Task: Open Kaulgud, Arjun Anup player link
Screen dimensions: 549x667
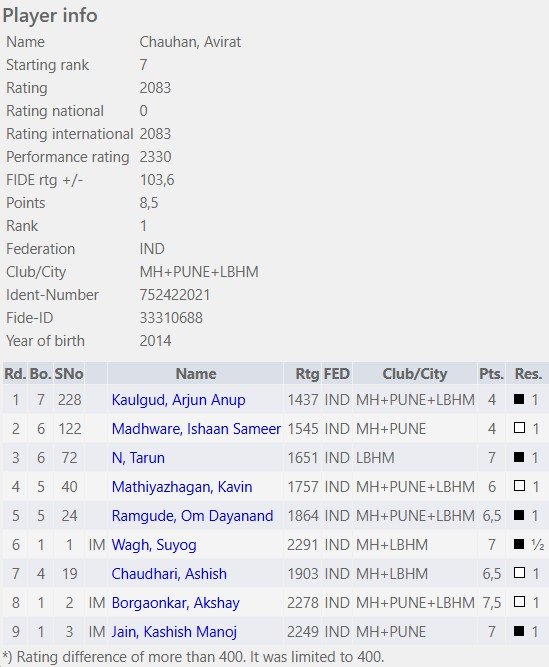Action: [178, 400]
